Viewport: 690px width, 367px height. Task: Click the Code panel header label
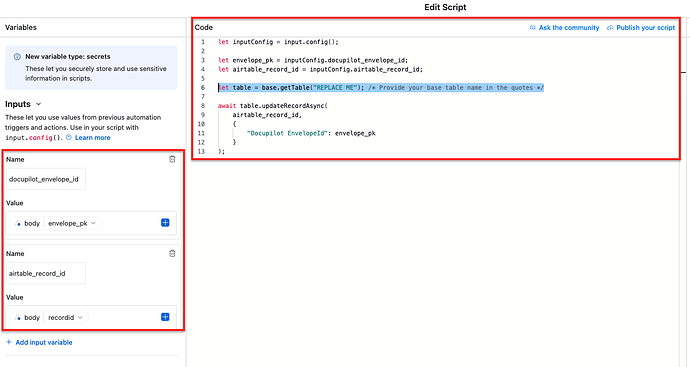[204, 27]
